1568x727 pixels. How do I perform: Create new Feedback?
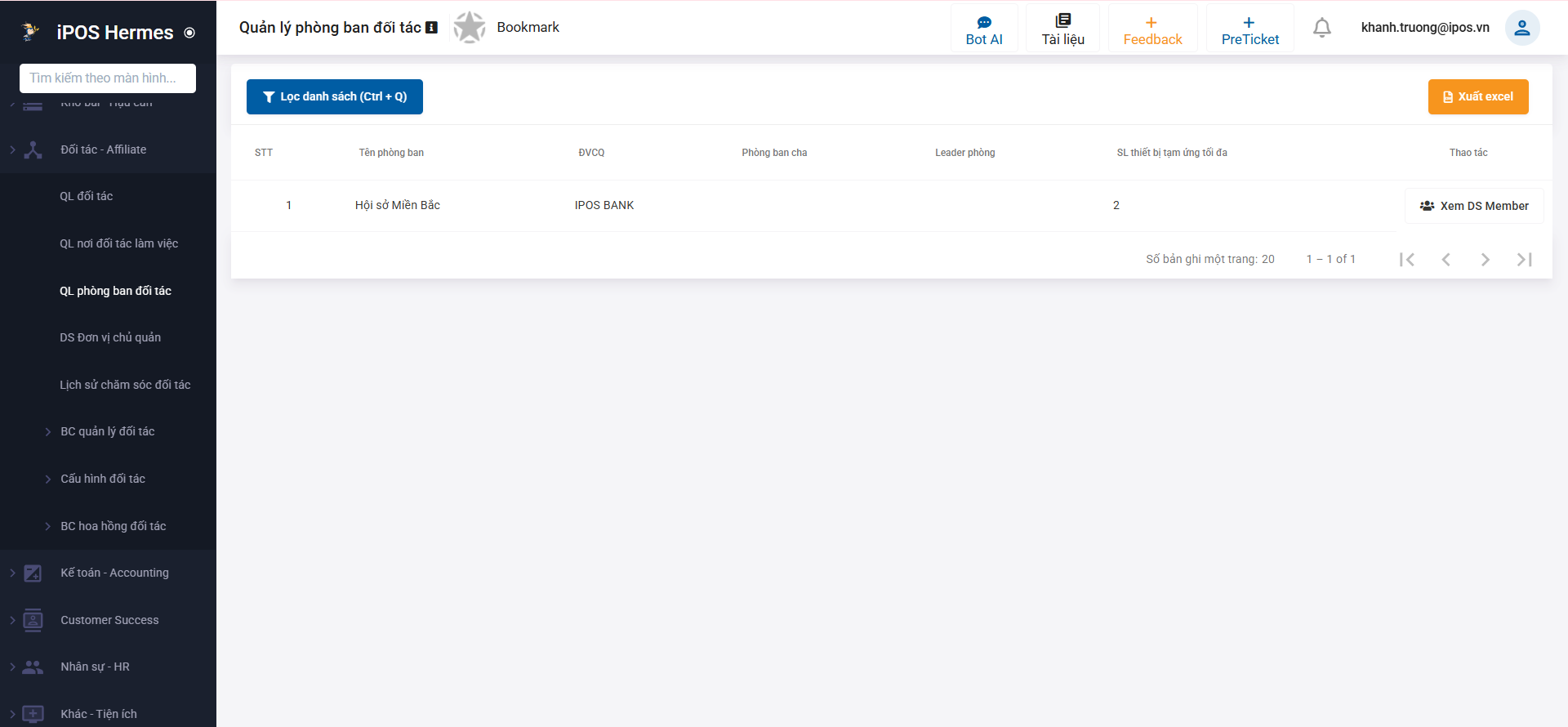tap(1152, 30)
